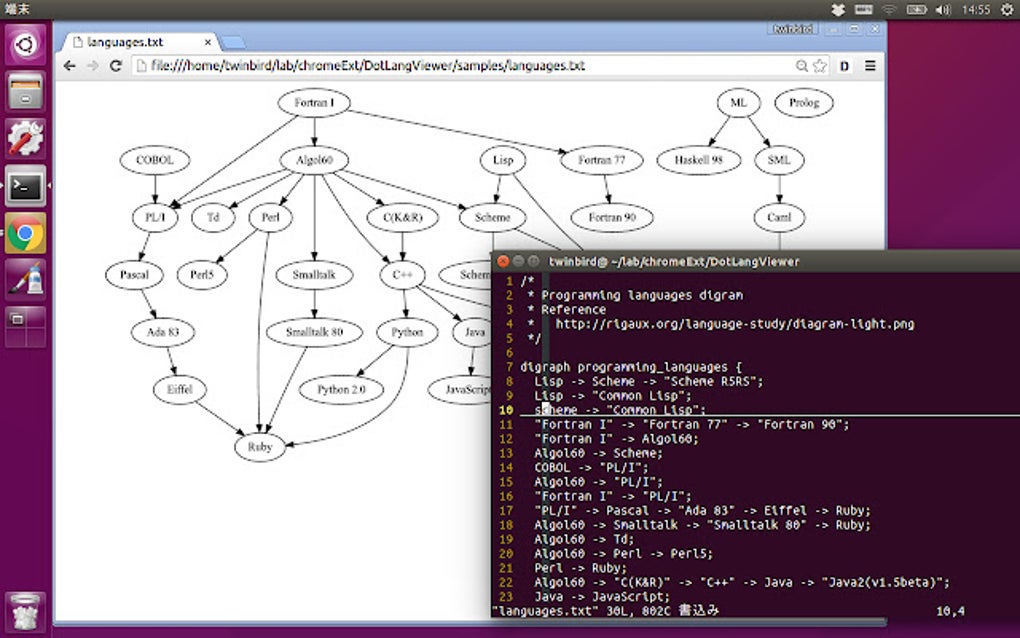Click the twinbird profile button in Chrome
The height and width of the screenshot is (638, 1020).
793,29
